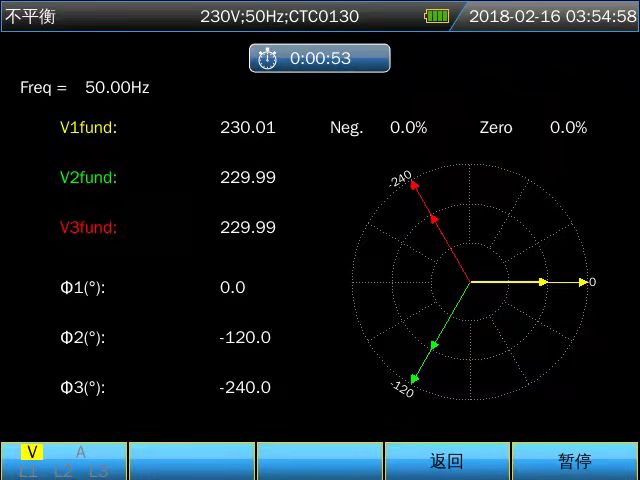
Task: Click the 230V;50Hz;CTC0130 configuration label
Action: coord(279,16)
